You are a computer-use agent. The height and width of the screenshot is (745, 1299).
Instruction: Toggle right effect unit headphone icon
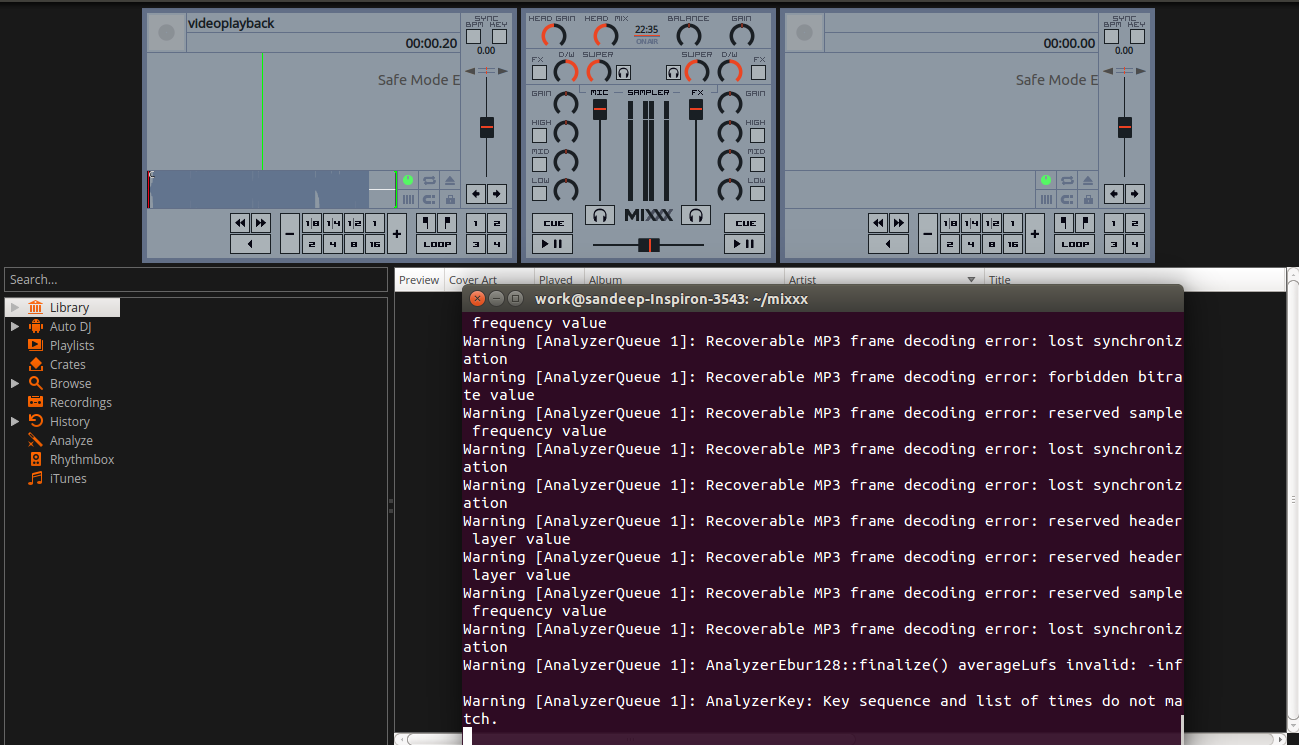673,72
